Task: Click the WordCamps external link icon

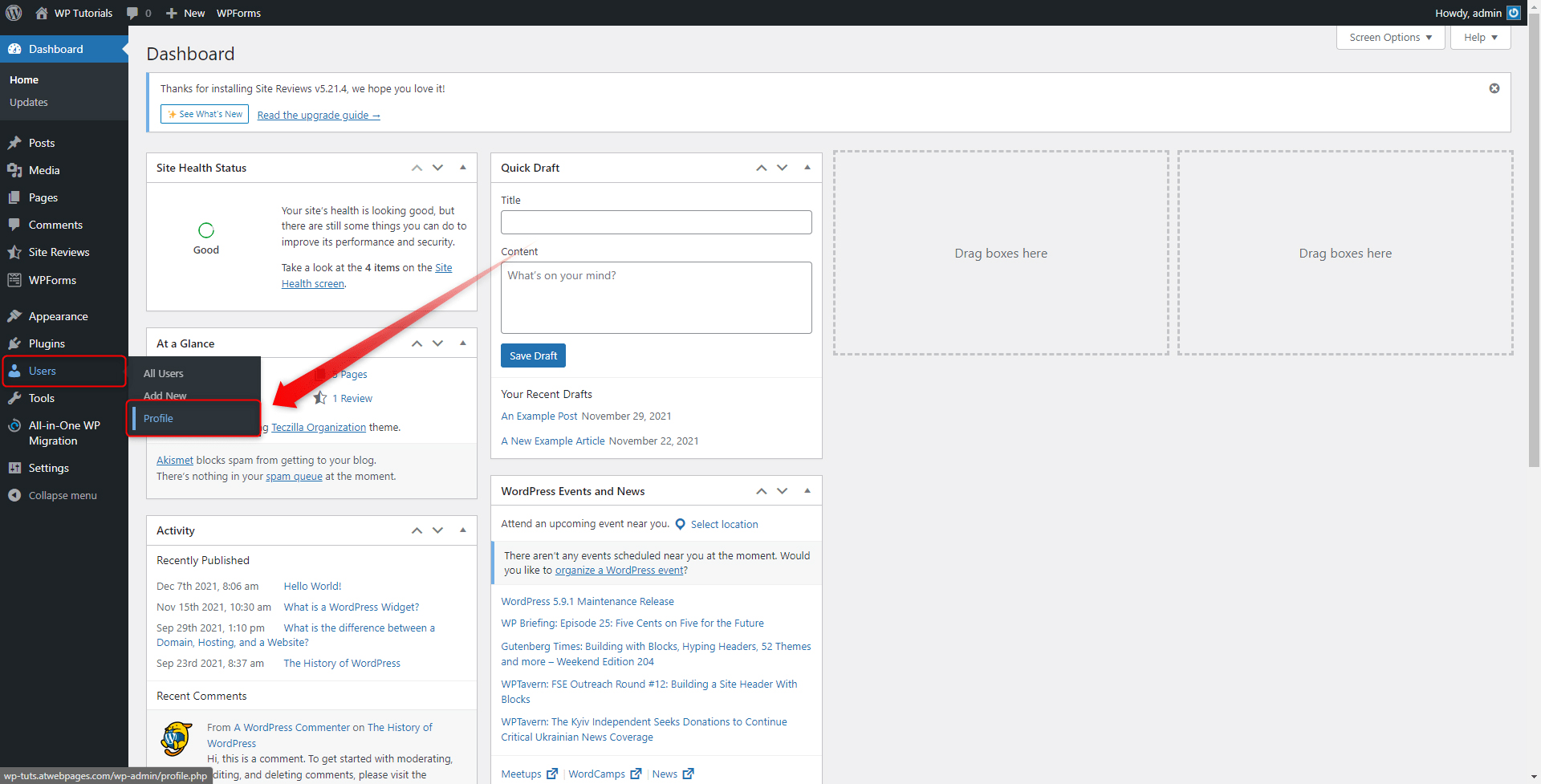Action: [636, 774]
